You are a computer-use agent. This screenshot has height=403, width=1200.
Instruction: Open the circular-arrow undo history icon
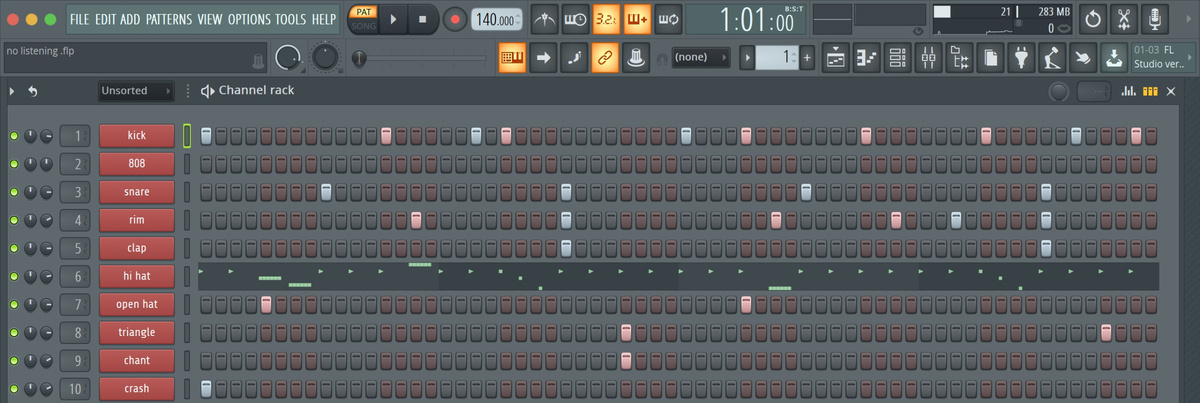[1093, 19]
